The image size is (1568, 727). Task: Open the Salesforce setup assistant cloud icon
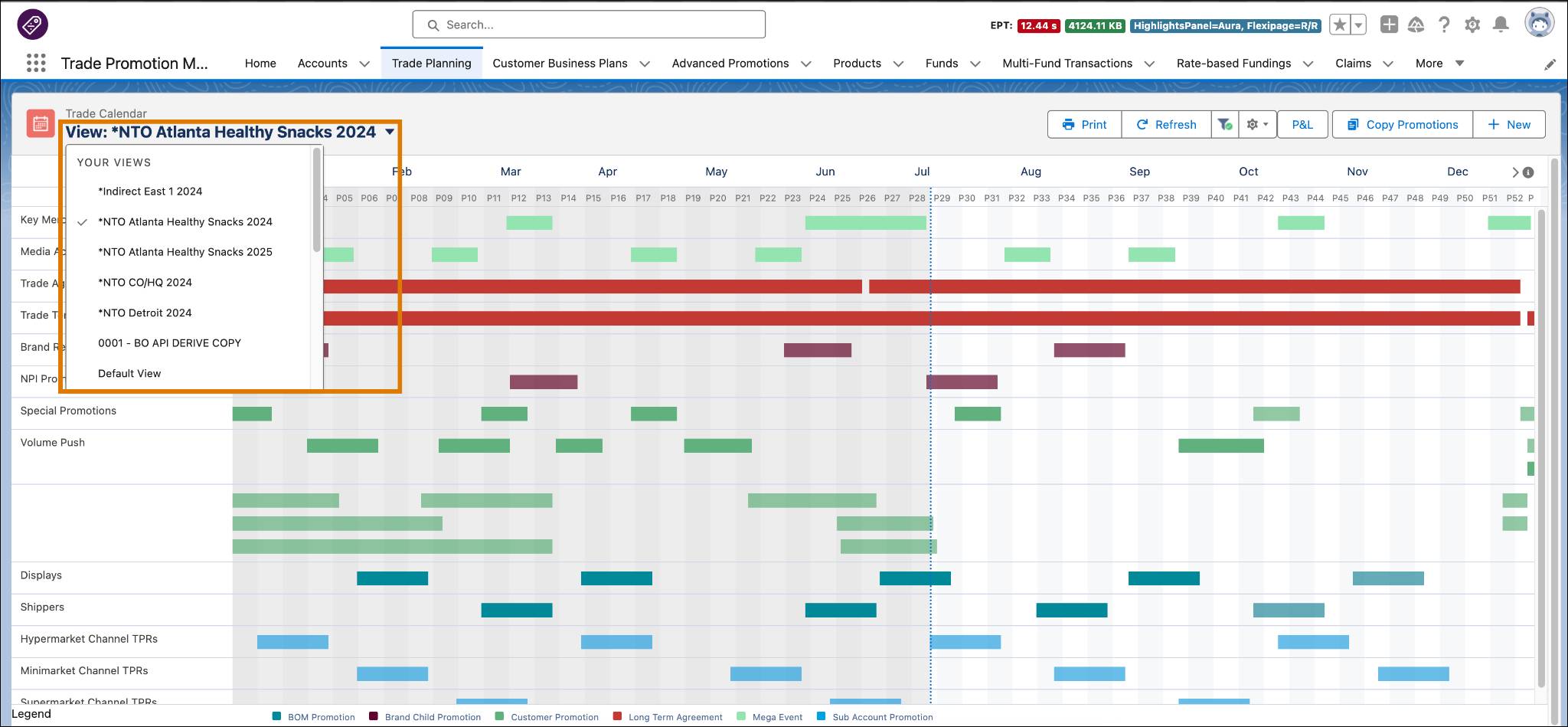click(x=1416, y=25)
